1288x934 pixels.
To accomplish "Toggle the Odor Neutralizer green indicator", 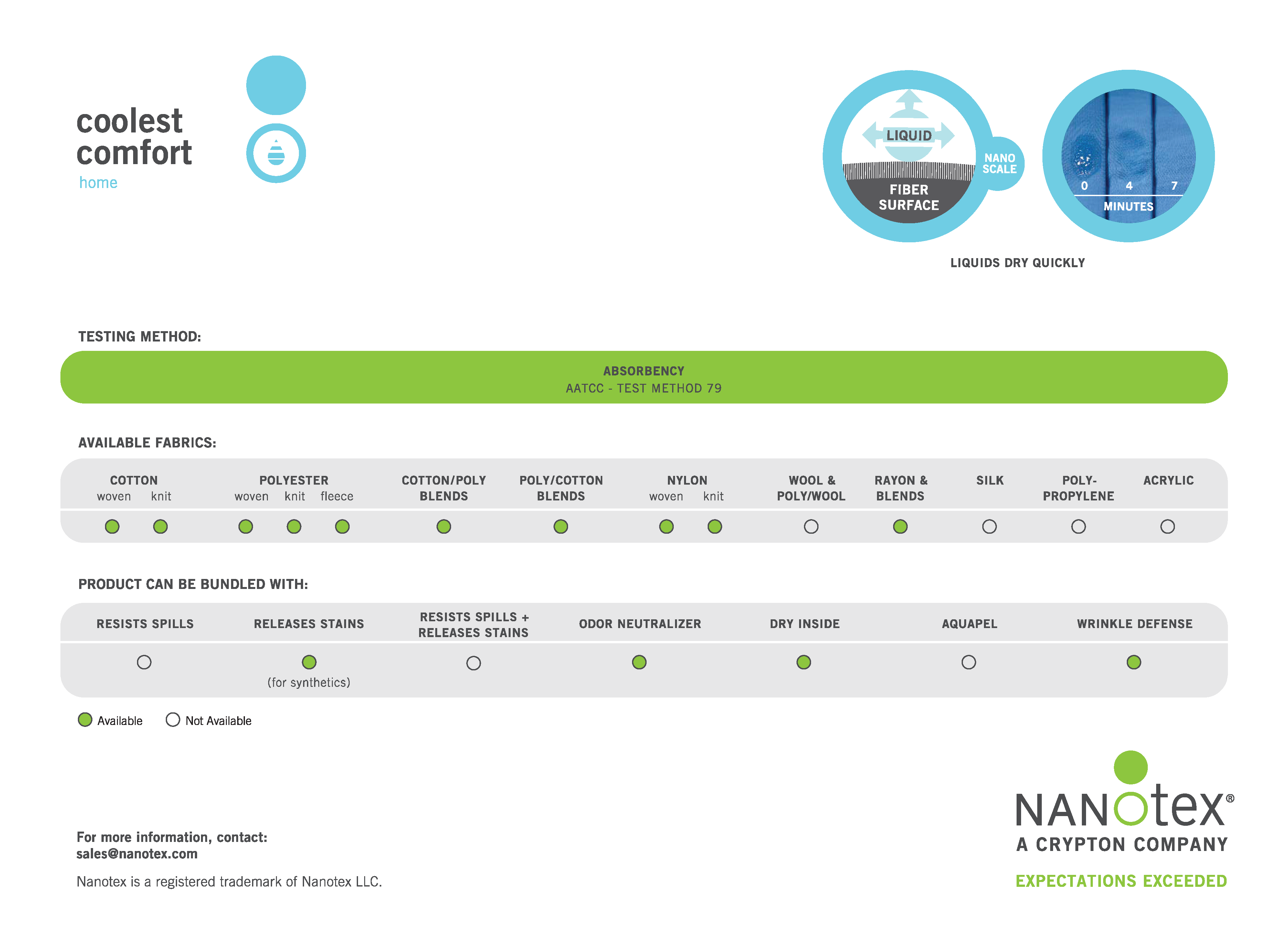I will click(x=639, y=662).
